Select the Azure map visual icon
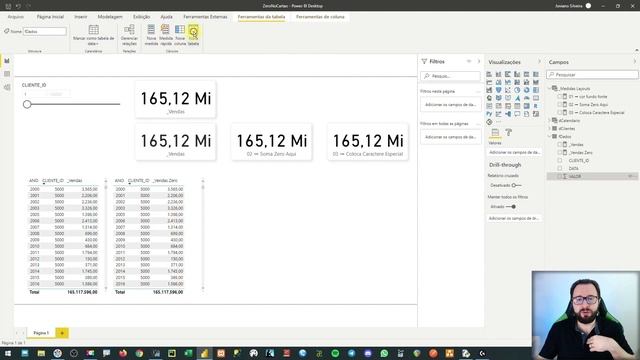The width and height of the screenshot is (640, 360). [517, 98]
